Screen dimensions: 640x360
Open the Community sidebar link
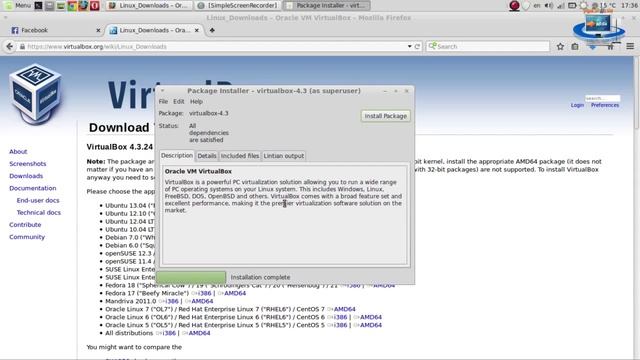pos(27,237)
